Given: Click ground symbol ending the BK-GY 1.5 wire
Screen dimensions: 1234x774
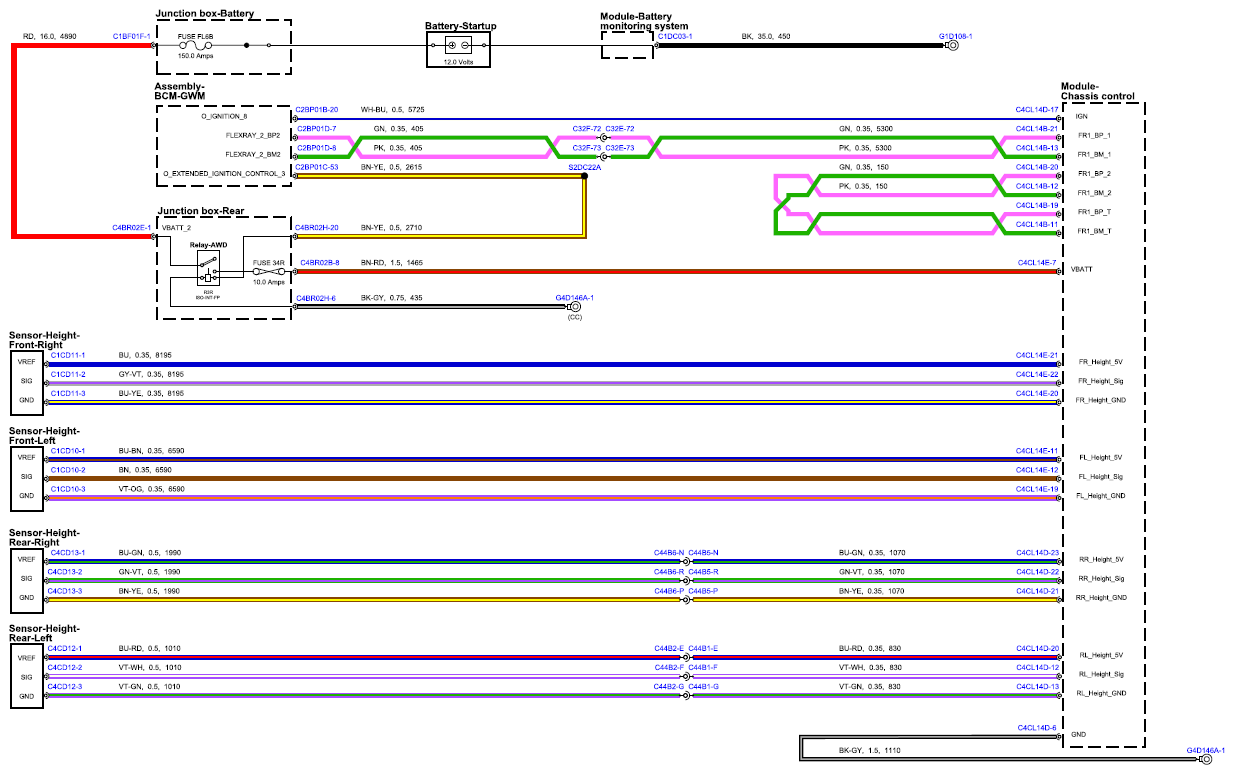Looking at the screenshot, I should 1205,758.
